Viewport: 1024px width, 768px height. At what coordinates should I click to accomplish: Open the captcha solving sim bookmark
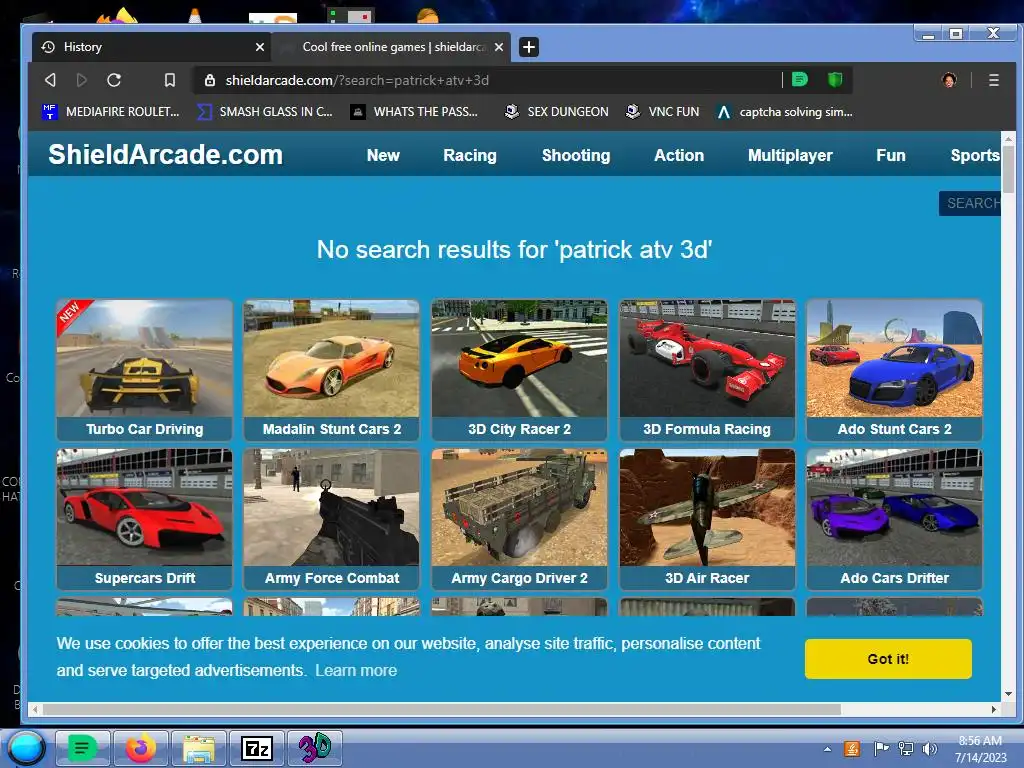point(784,112)
